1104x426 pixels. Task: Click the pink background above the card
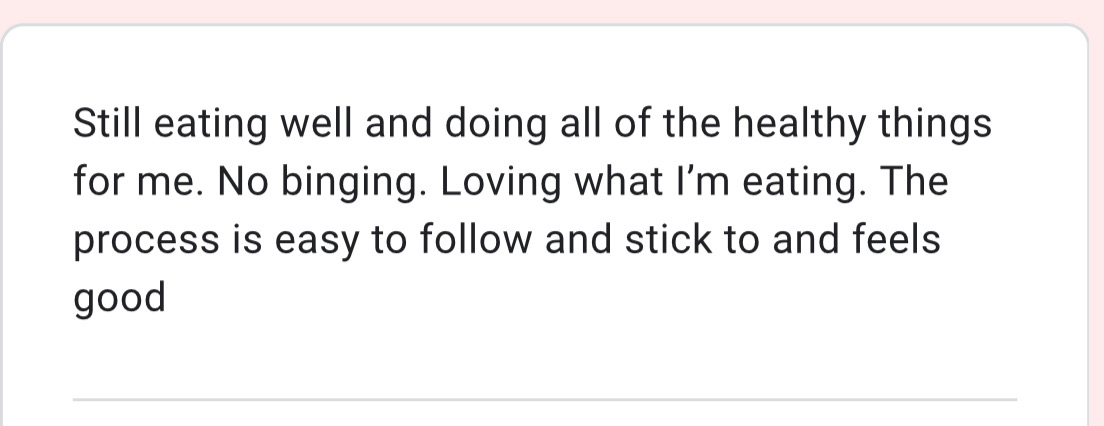pyautogui.click(x=552, y=11)
